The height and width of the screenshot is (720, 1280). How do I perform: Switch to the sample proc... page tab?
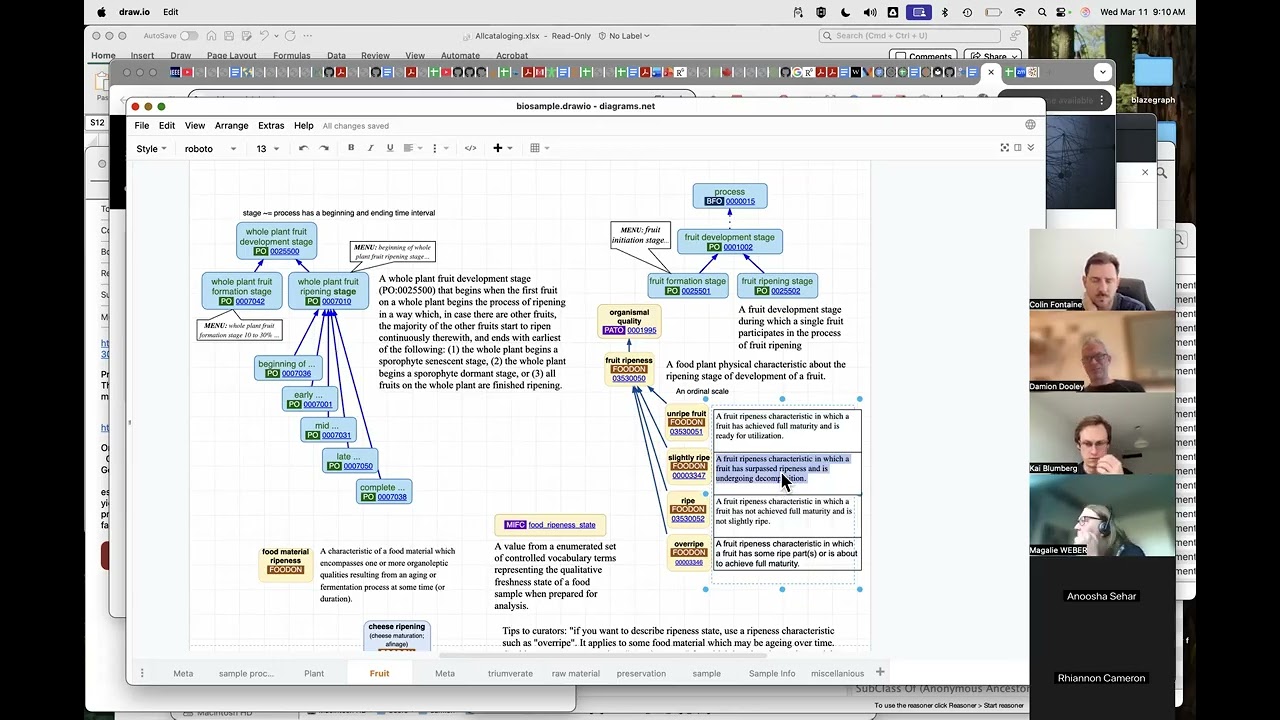click(246, 673)
